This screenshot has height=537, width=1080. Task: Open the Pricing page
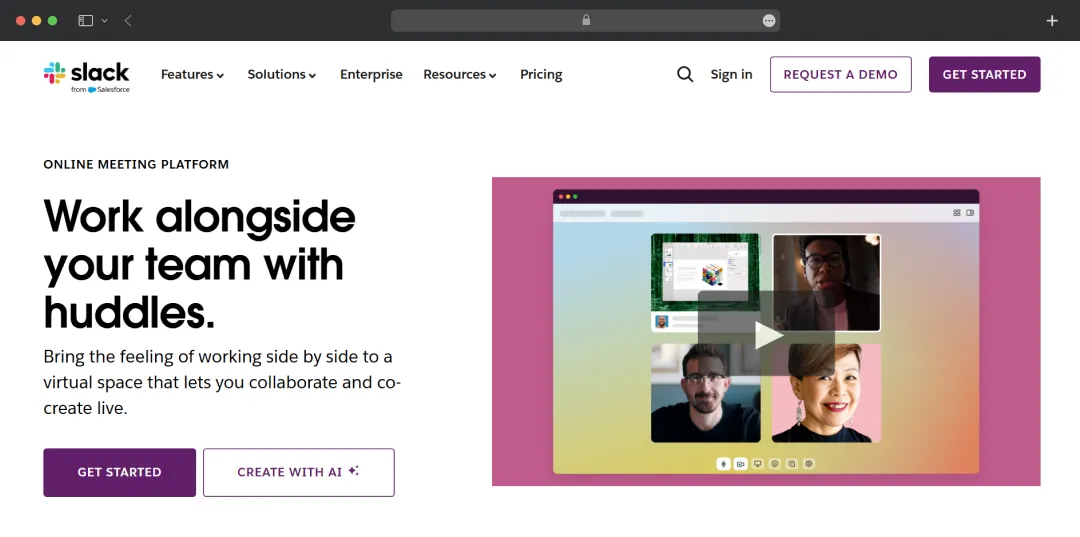pyautogui.click(x=541, y=74)
